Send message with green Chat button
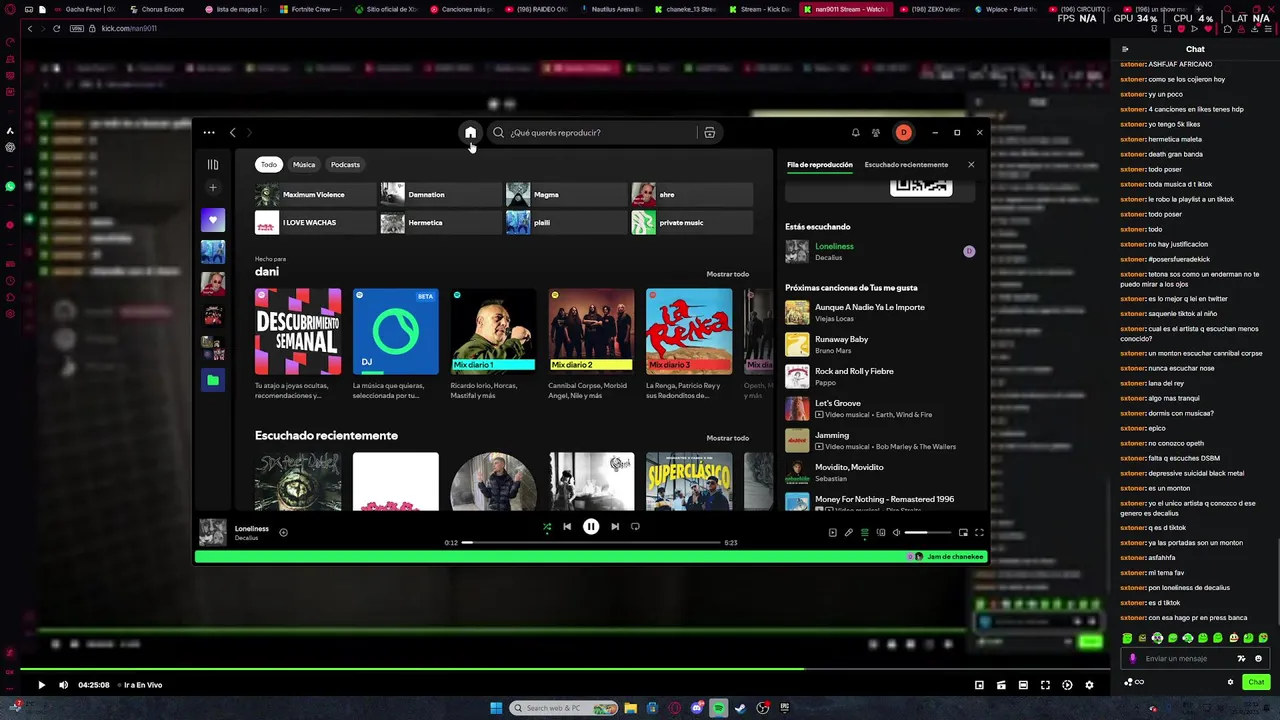This screenshot has width=1280, height=720. point(1256,682)
